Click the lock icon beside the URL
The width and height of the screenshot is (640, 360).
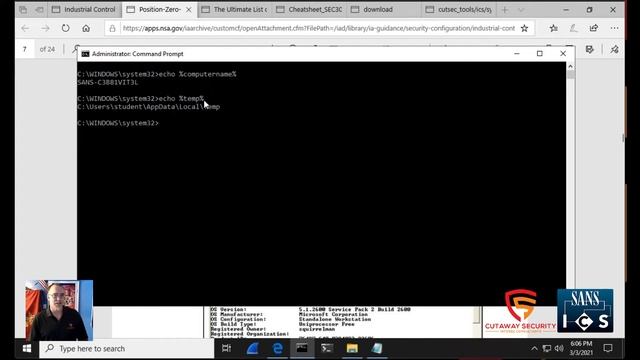pyautogui.click(x=112, y=28)
